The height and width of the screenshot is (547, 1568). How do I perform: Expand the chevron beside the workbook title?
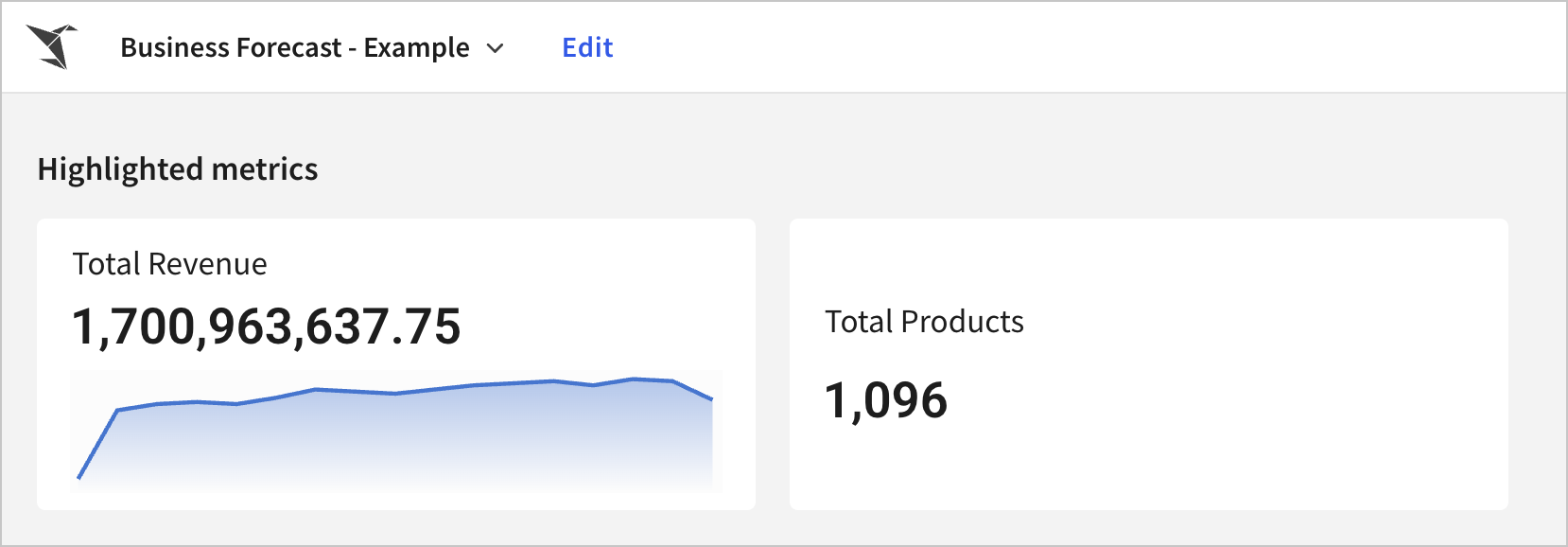click(x=495, y=48)
